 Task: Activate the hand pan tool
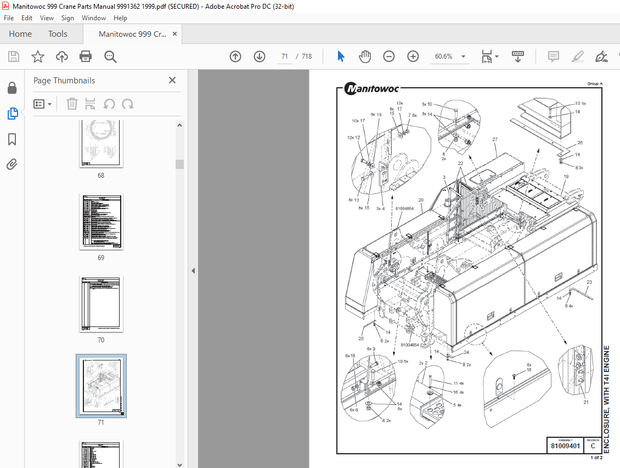(x=365, y=57)
